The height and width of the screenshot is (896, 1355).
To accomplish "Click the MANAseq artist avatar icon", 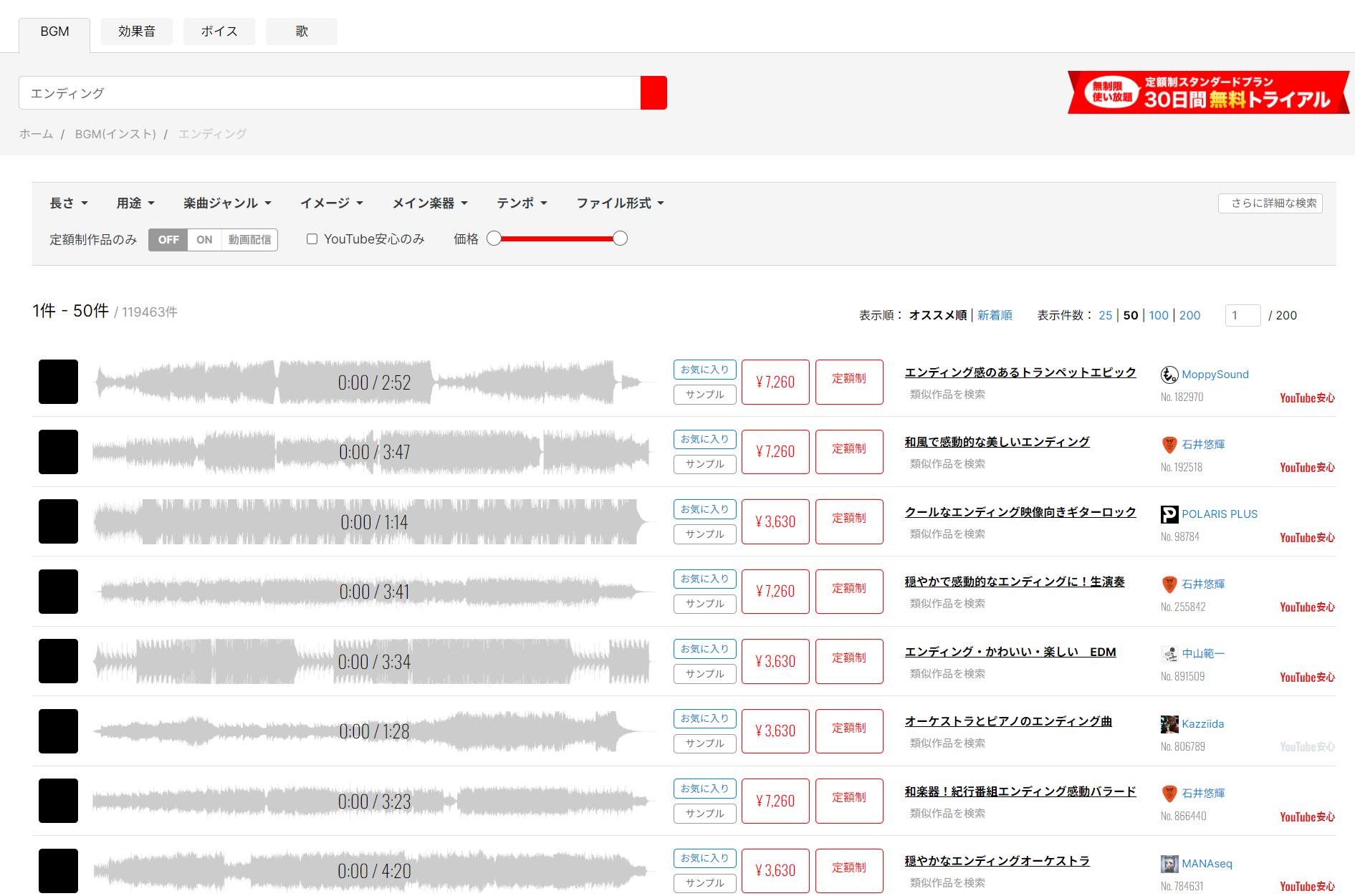I will [1169, 864].
